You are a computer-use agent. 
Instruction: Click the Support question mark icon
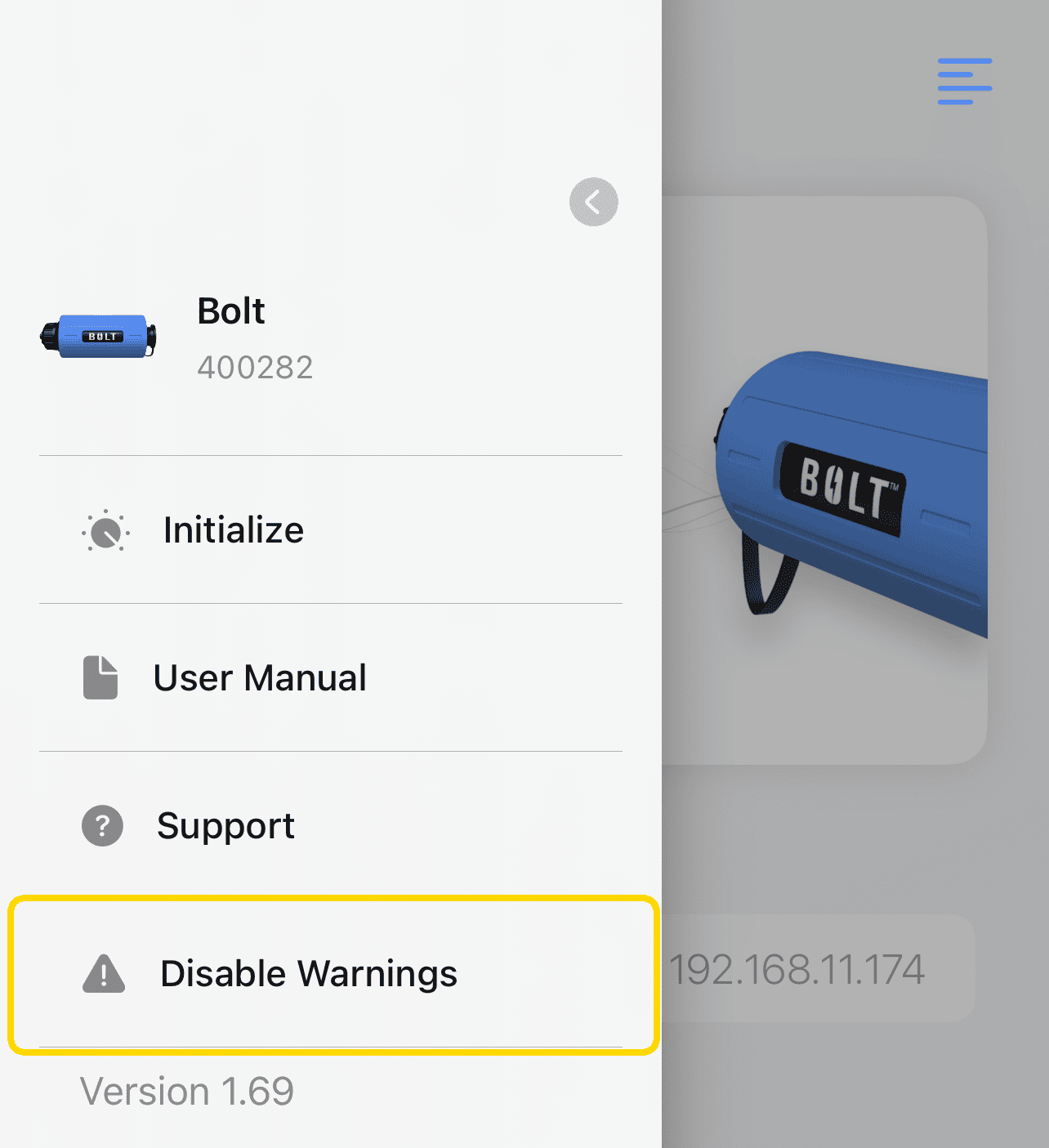coord(101,826)
